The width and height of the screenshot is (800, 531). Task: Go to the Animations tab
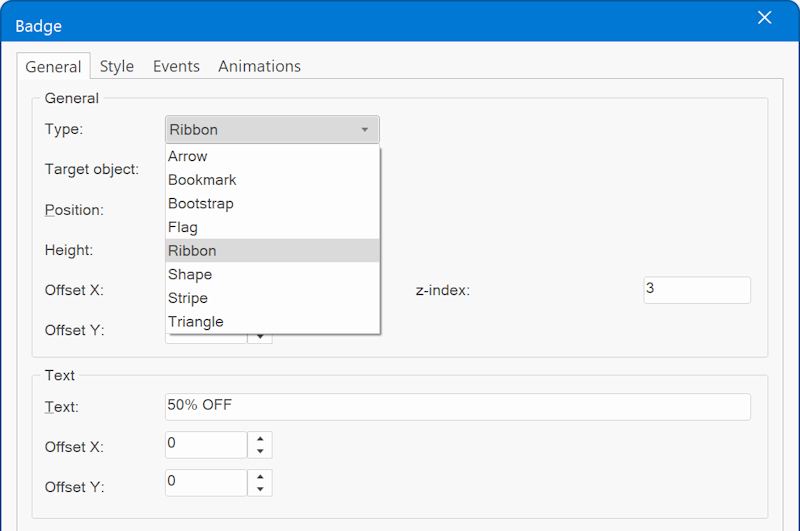(x=259, y=66)
